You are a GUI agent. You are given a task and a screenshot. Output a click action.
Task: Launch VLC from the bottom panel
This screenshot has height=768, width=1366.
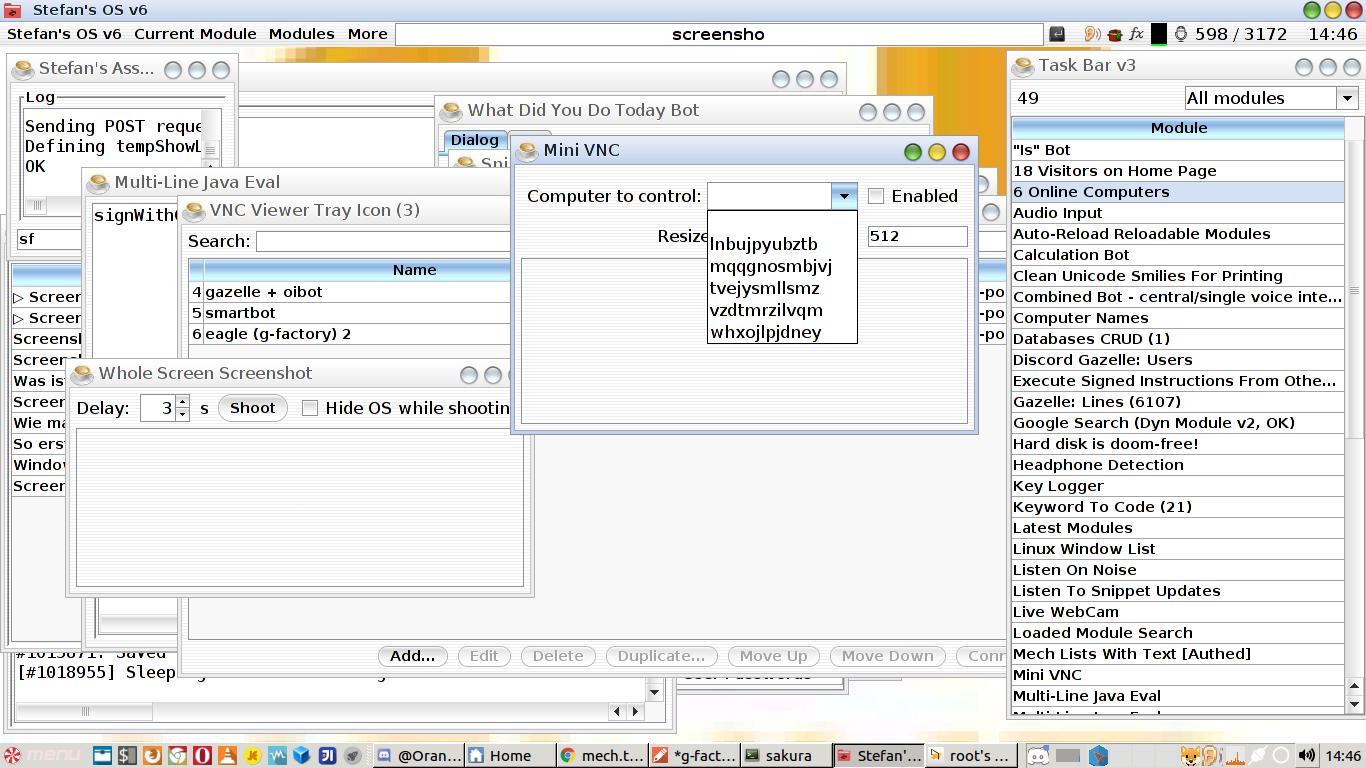tap(227, 756)
